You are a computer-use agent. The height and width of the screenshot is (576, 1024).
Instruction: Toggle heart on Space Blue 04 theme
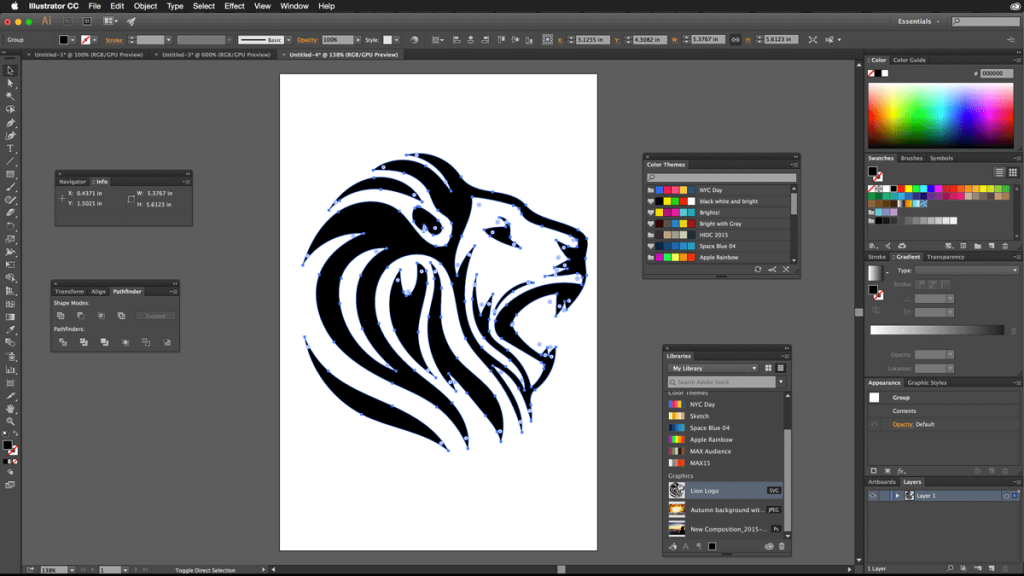[x=650, y=246]
